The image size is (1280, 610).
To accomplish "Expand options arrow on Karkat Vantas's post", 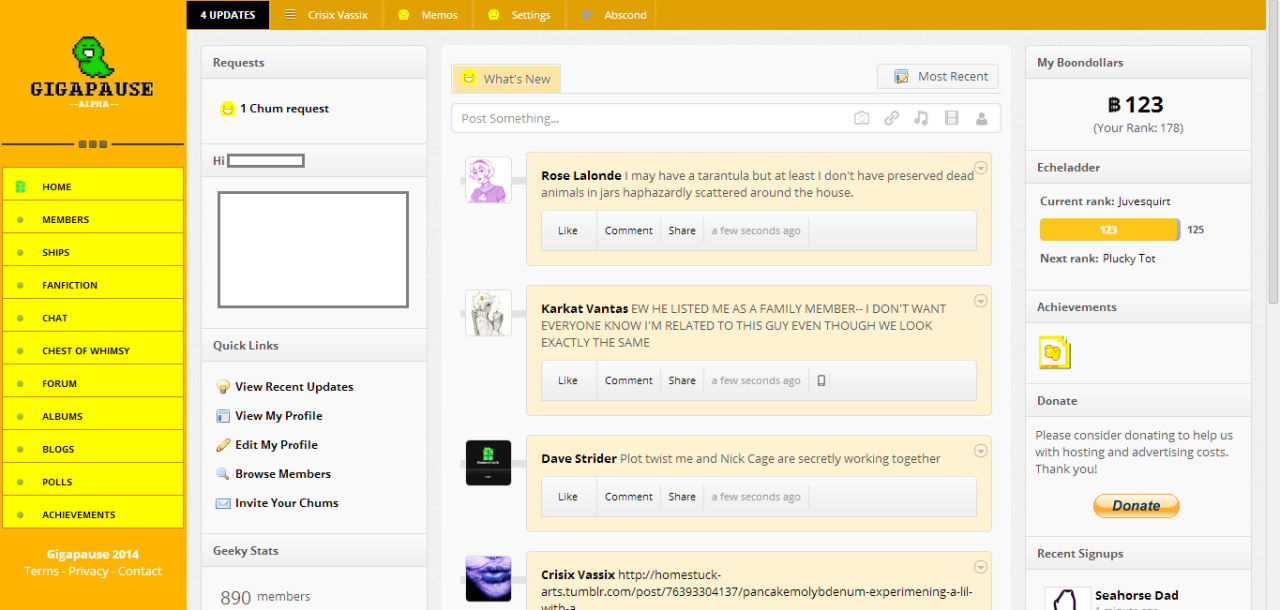I will pyautogui.click(x=981, y=301).
